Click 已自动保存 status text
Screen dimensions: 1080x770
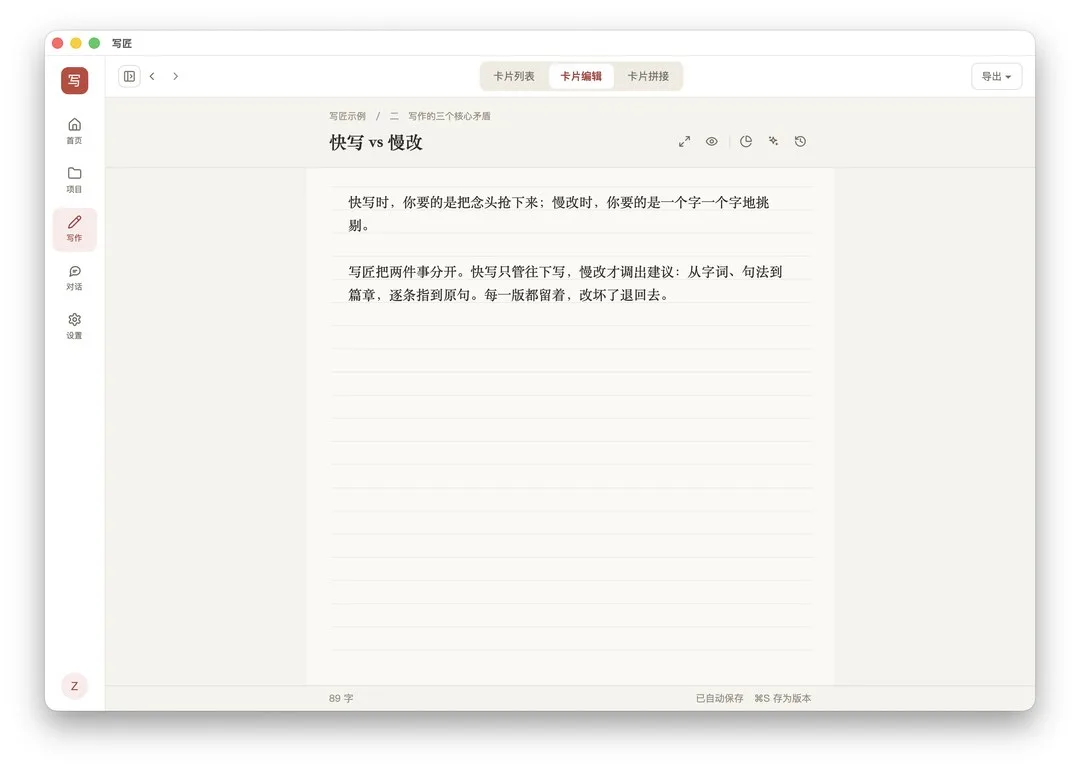(x=720, y=698)
